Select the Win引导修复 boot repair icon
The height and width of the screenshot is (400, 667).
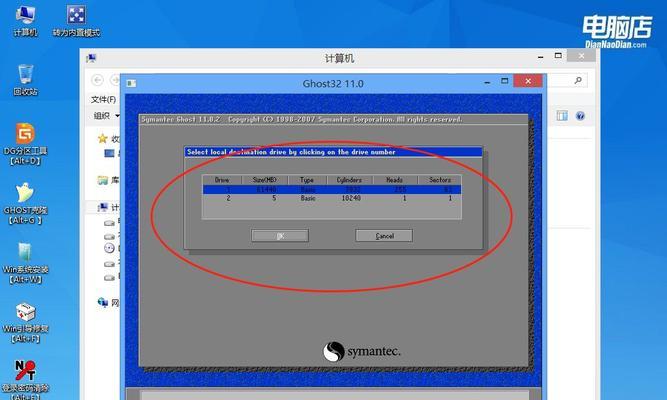pos(26,322)
